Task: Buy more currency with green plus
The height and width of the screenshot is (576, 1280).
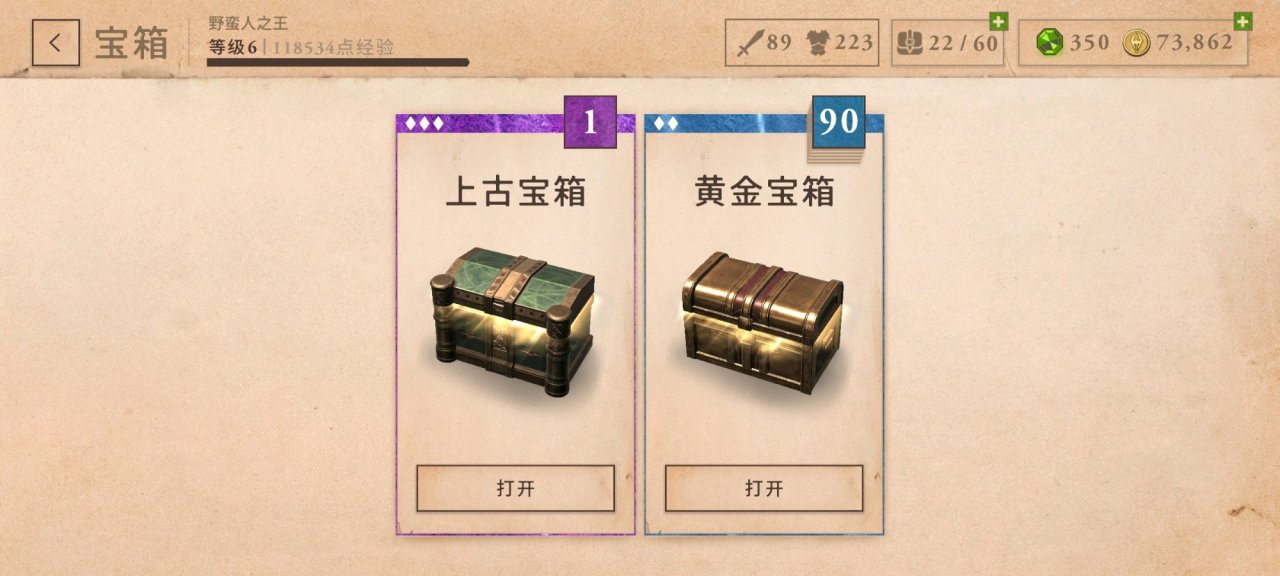Action: tap(1243, 21)
